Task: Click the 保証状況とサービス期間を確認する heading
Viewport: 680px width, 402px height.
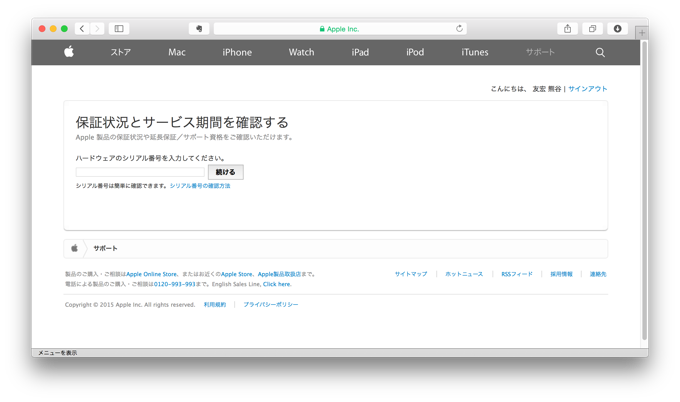Action: click(x=182, y=122)
